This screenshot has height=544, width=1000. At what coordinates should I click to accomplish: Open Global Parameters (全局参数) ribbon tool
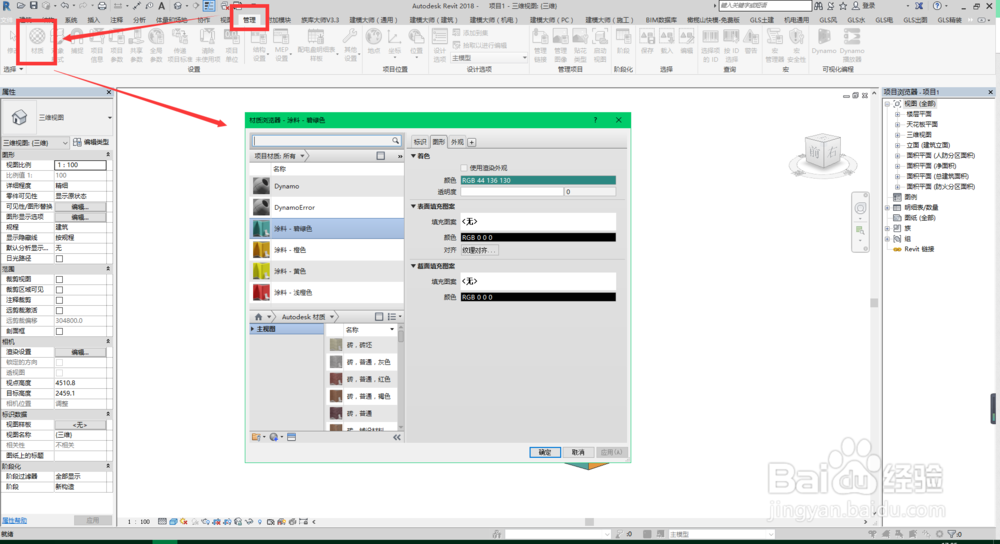(156, 45)
